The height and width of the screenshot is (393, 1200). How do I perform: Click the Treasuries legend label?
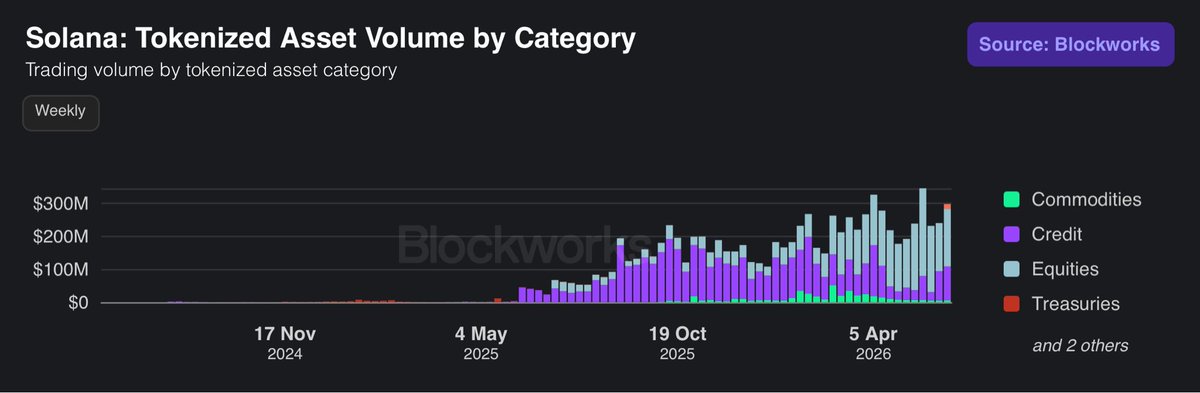pos(1075,304)
